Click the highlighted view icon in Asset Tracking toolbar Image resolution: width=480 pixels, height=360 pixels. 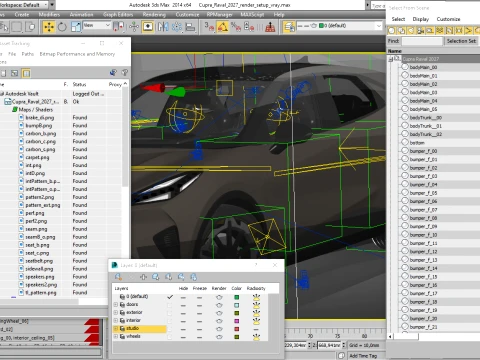(x=26, y=73)
